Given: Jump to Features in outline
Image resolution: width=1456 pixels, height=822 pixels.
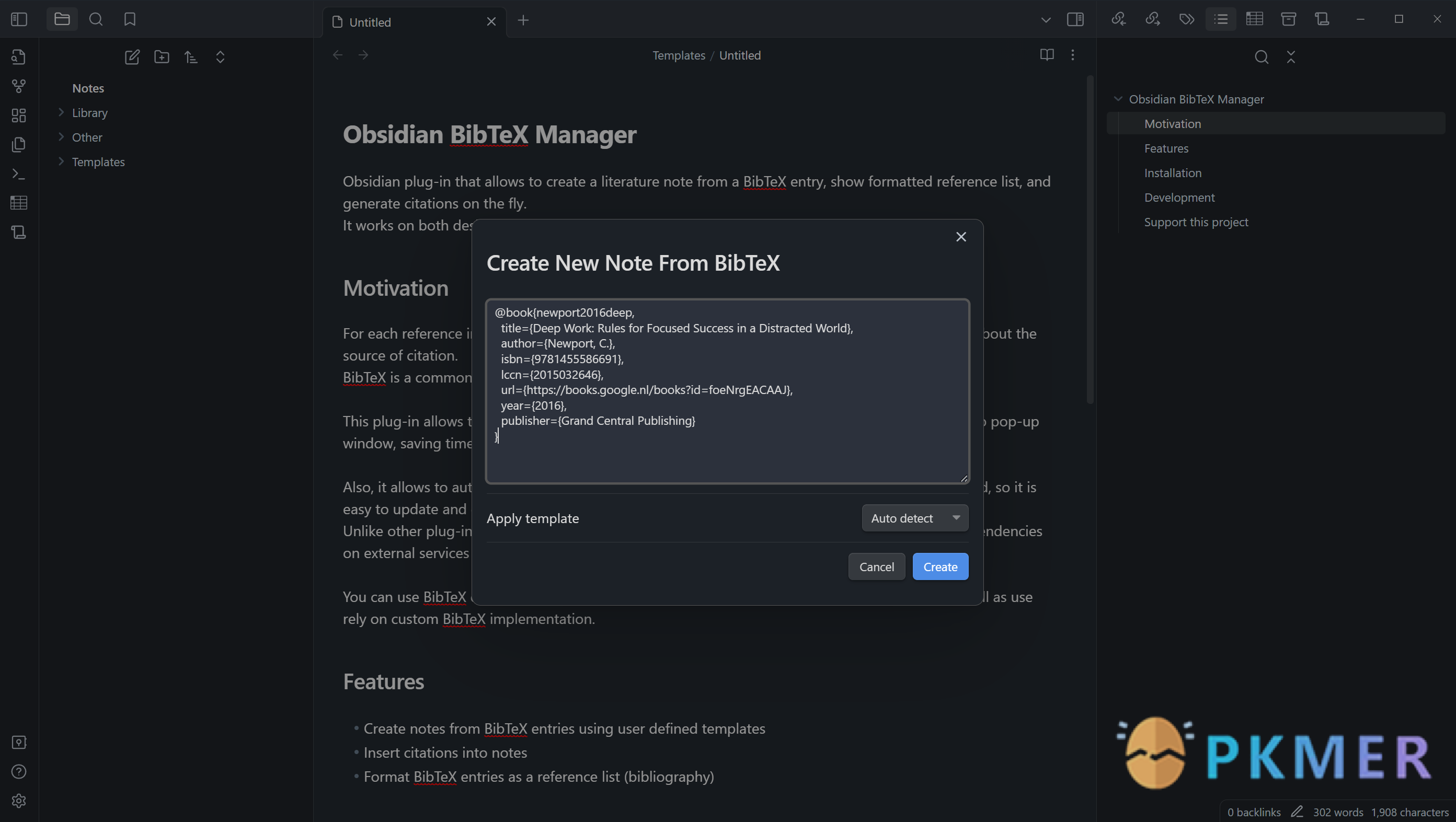Looking at the screenshot, I should 1166,148.
